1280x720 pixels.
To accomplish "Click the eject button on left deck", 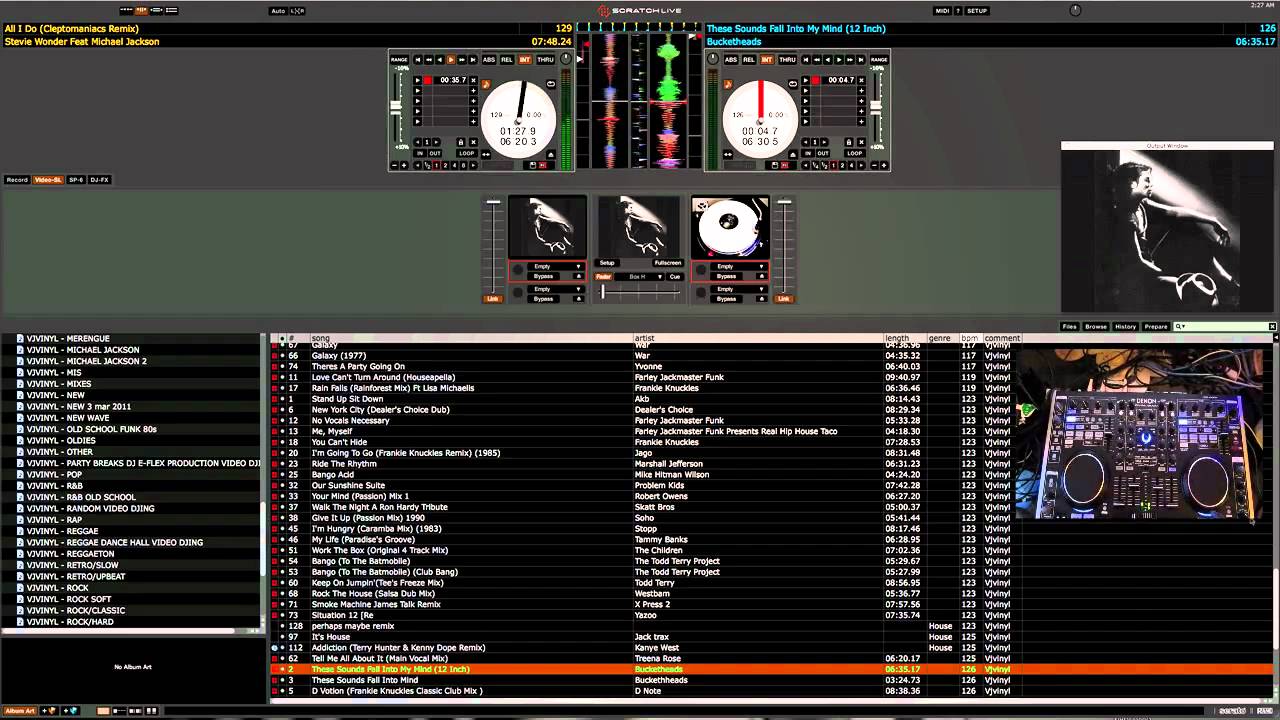I will pos(551,155).
